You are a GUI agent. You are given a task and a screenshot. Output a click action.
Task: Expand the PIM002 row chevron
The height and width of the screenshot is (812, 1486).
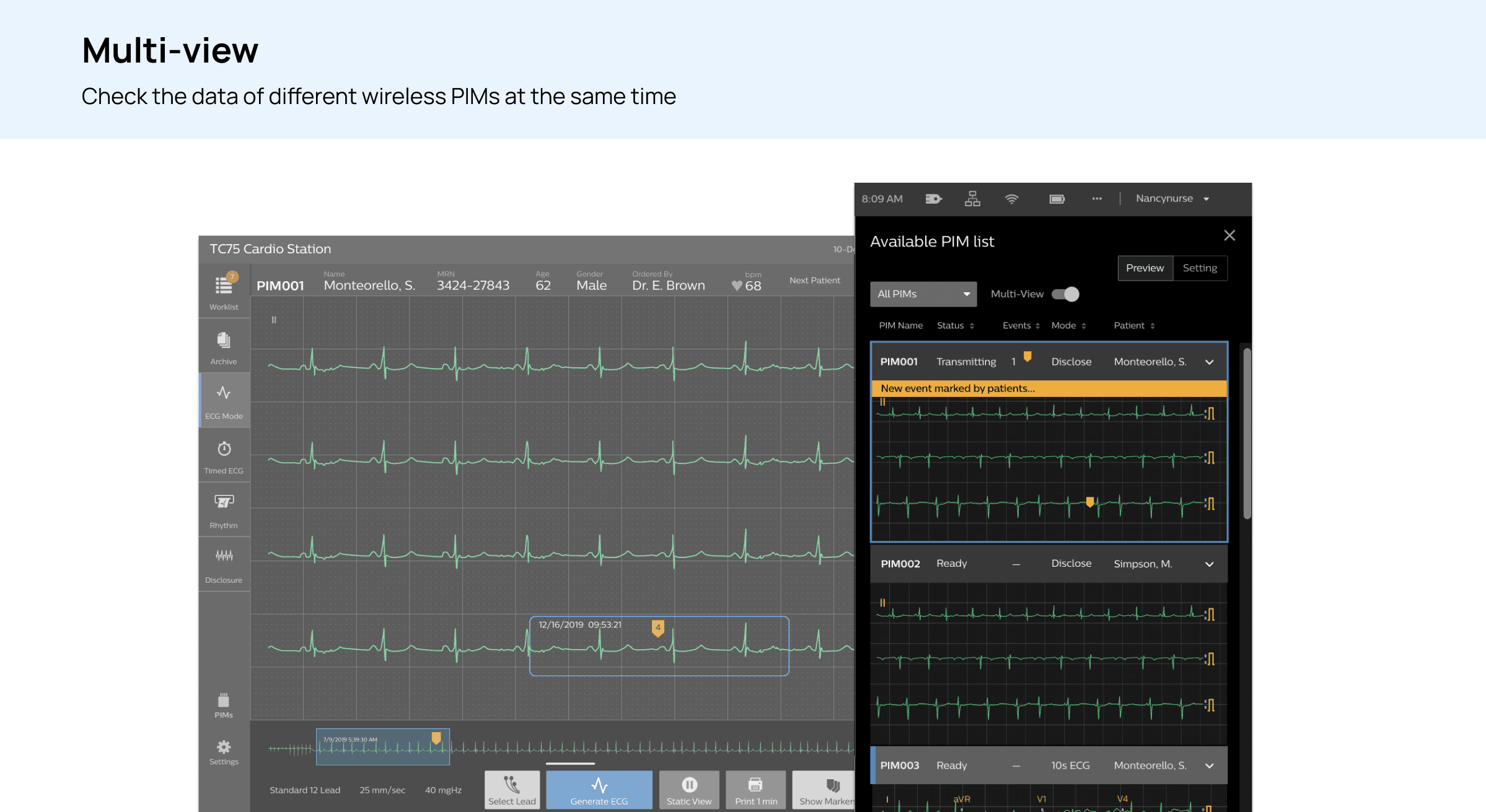pos(1209,564)
